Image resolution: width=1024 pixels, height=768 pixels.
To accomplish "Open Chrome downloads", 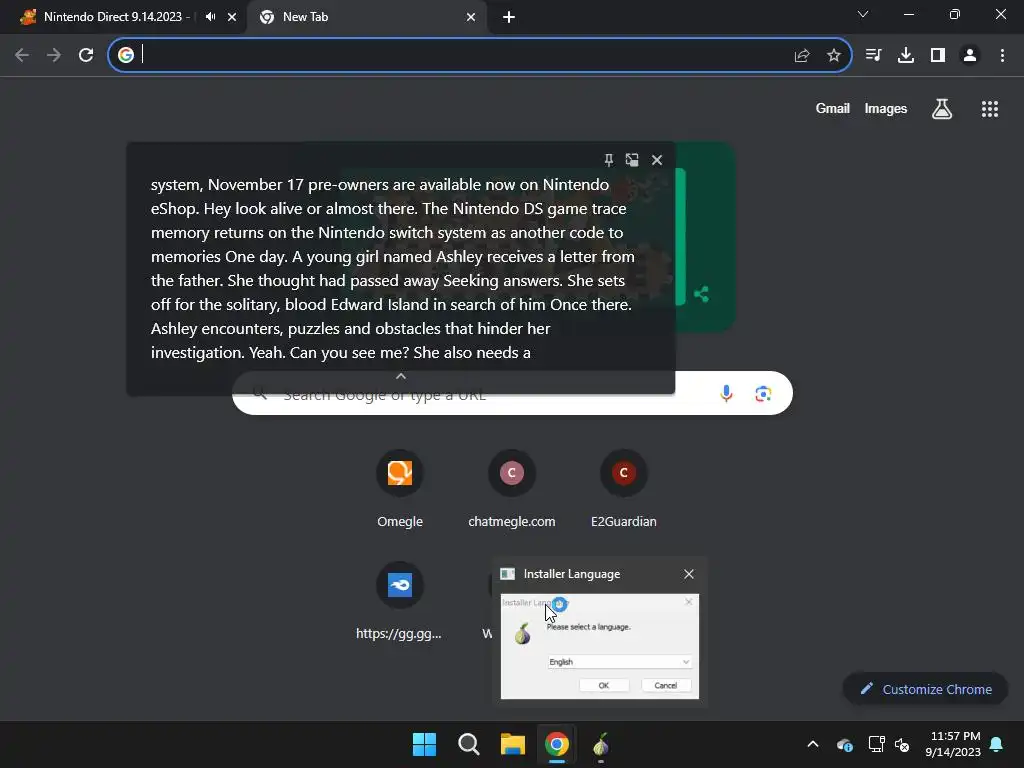I will [x=906, y=55].
